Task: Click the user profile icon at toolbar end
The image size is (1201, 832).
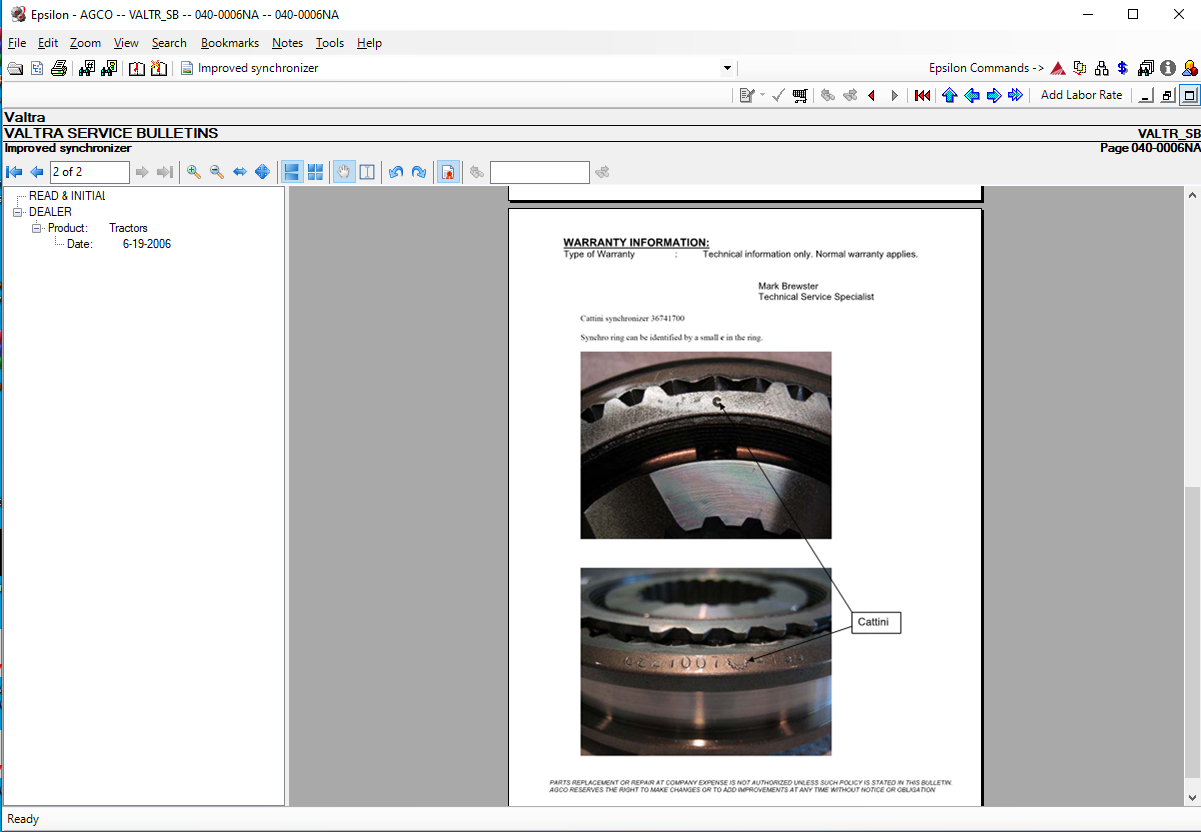Action: tap(1190, 68)
